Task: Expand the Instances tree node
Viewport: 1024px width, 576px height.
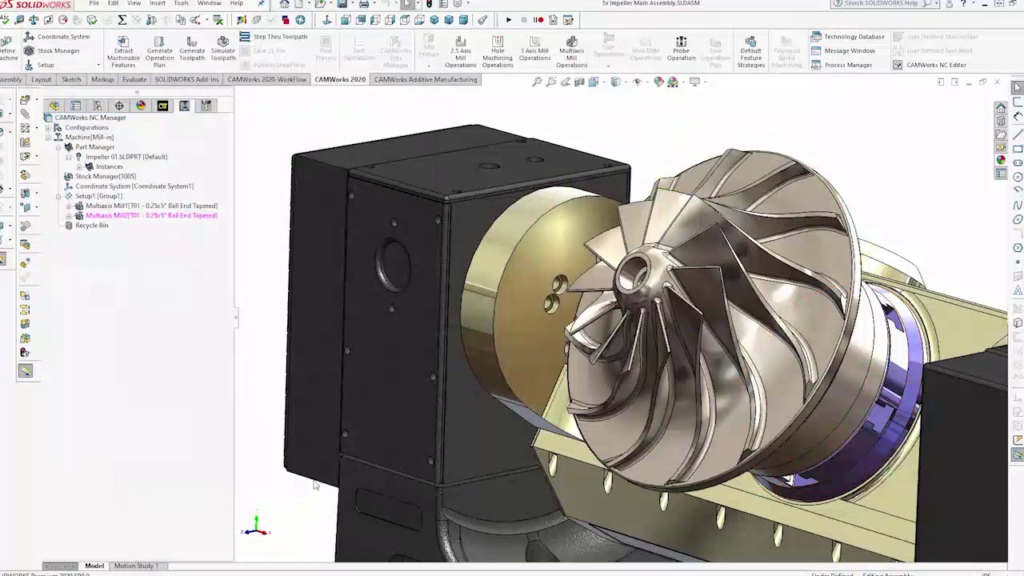Action: (79, 167)
